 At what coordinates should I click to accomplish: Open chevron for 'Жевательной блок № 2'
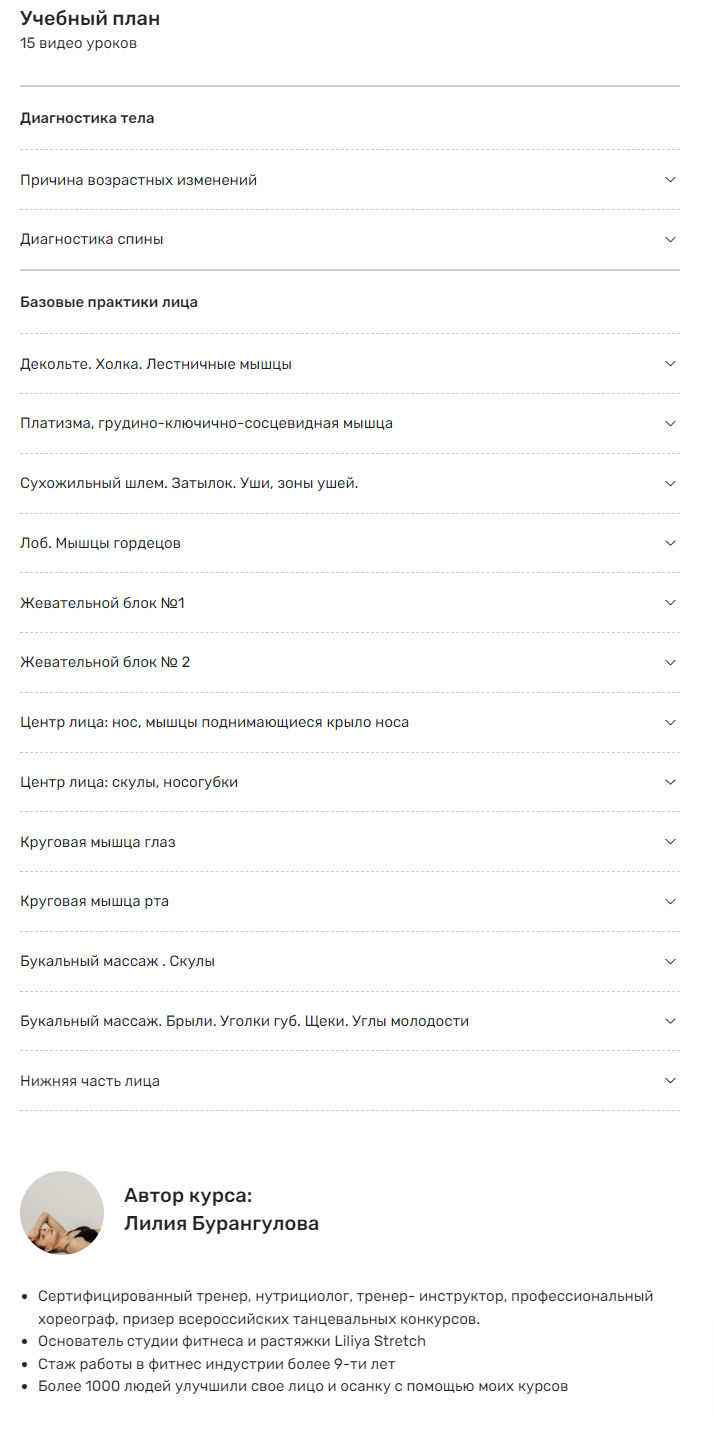point(670,662)
